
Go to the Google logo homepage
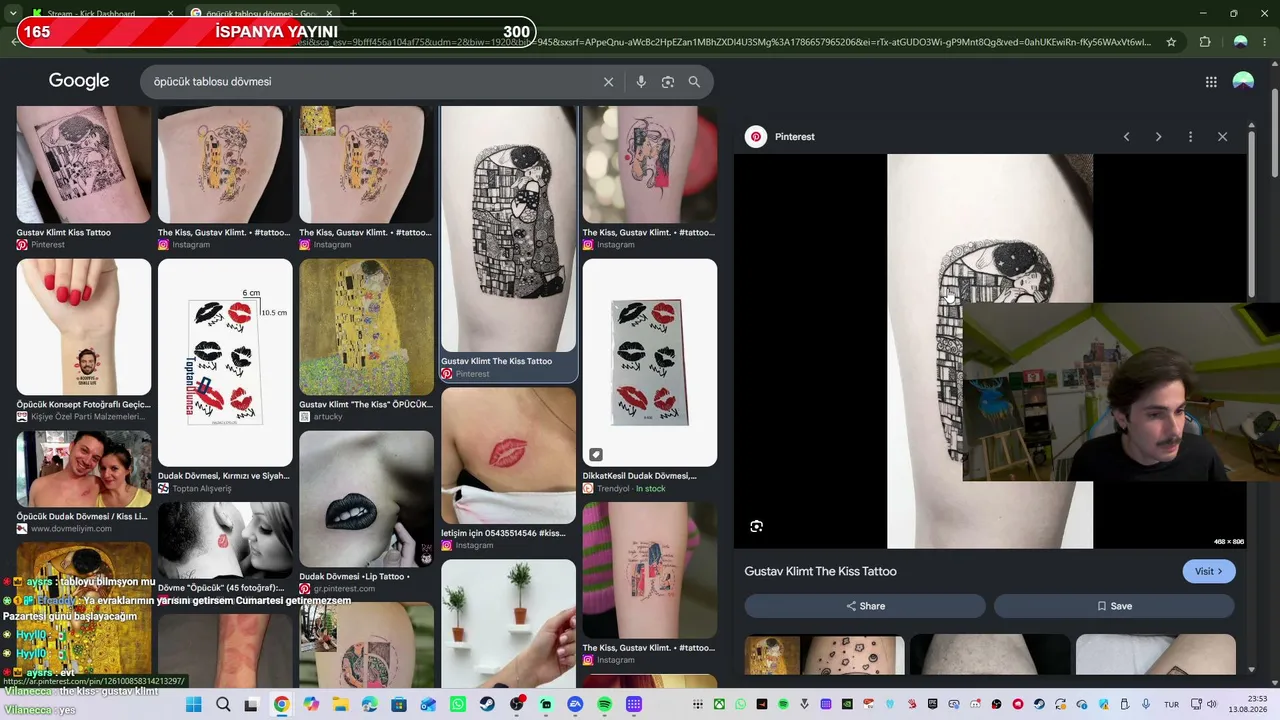coord(79,82)
